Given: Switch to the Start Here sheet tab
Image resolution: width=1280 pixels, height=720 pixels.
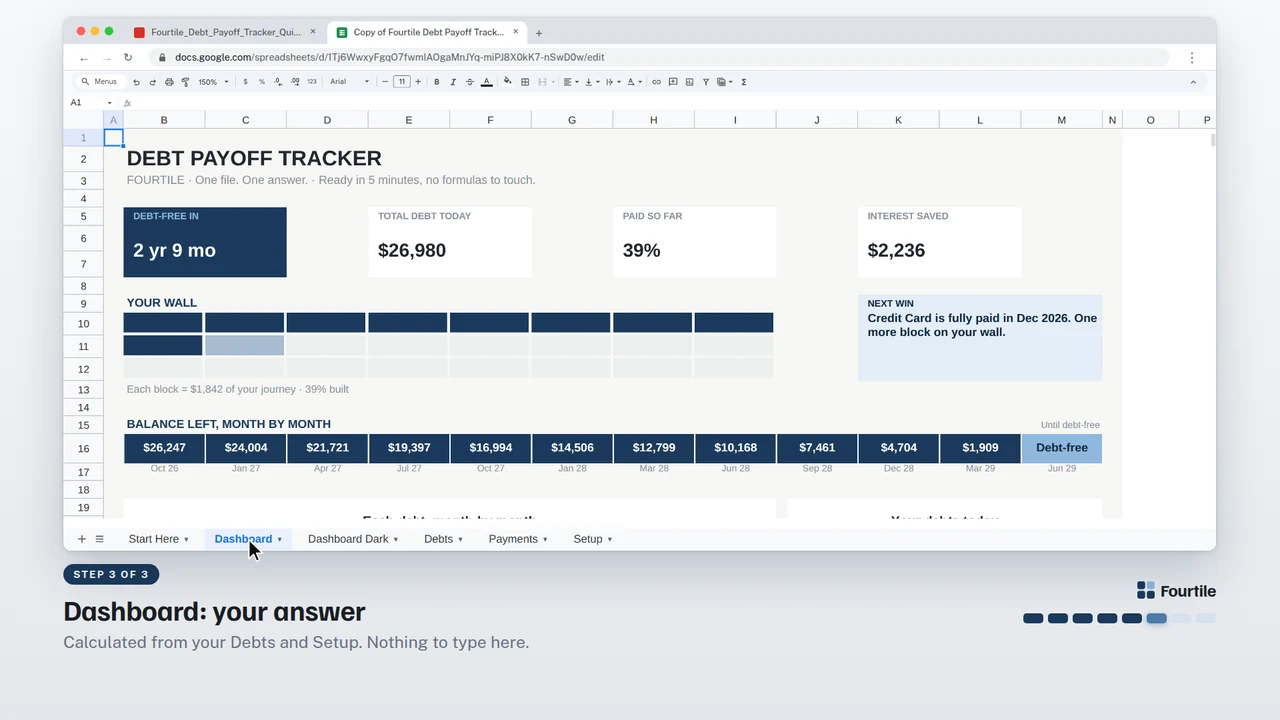Looking at the screenshot, I should 154,539.
